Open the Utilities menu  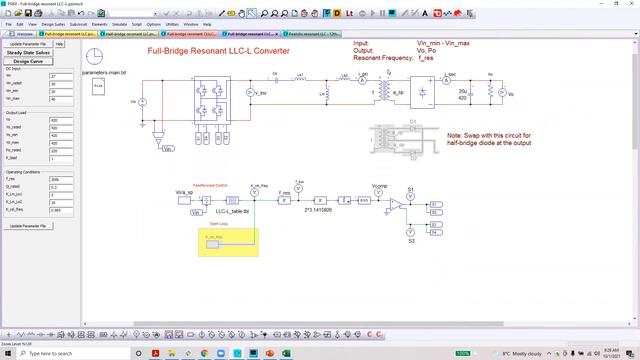(x=172, y=24)
